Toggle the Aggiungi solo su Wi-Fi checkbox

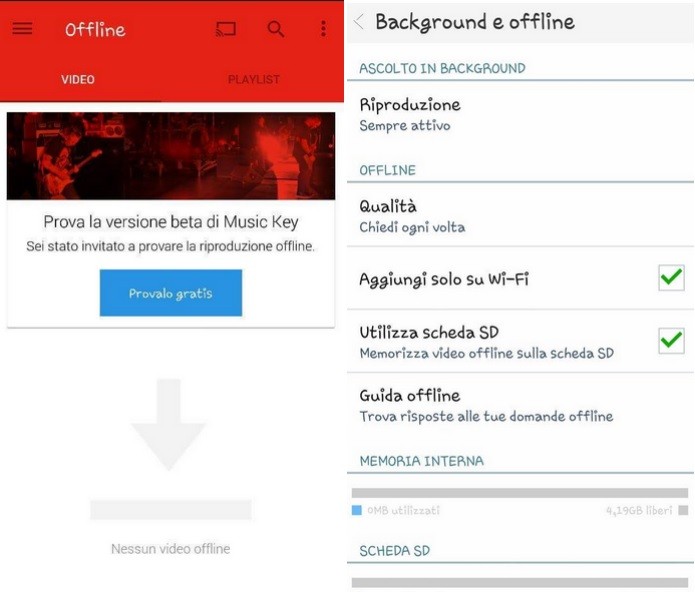[x=671, y=278]
